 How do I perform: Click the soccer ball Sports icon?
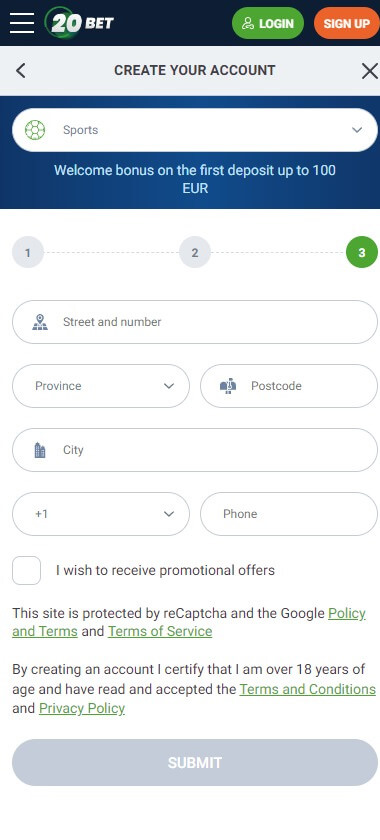(35, 130)
